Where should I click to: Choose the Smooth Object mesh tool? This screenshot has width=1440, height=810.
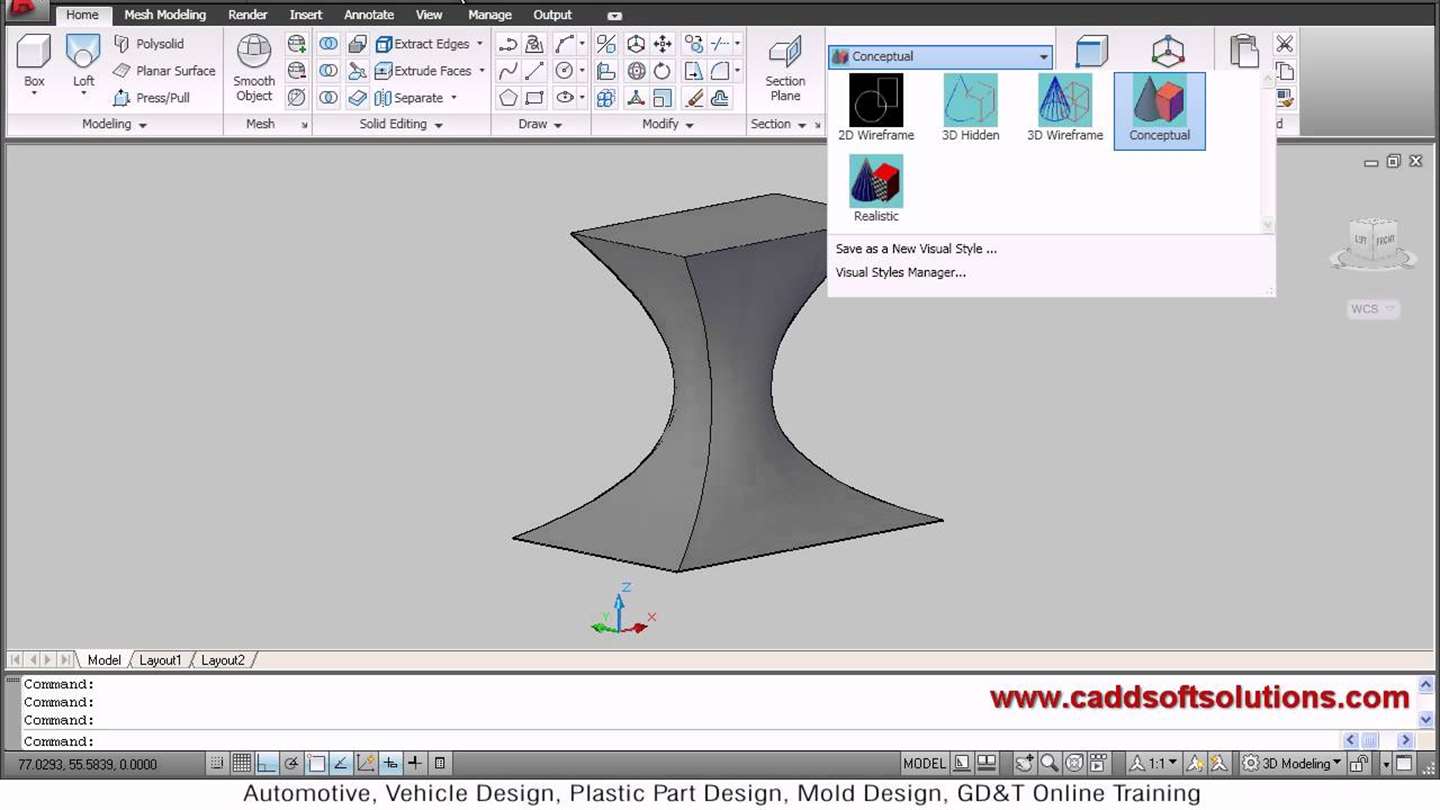coord(254,68)
